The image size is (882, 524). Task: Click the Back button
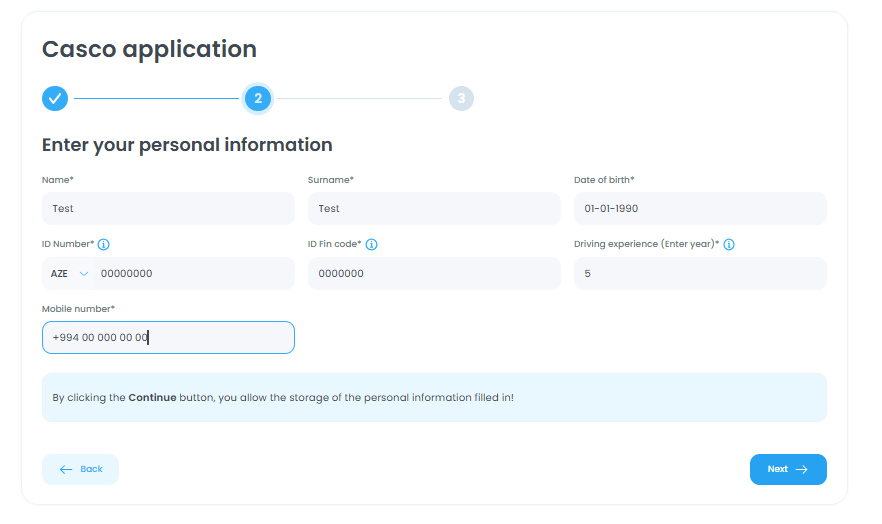pyautogui.click(x=80, y=469)
